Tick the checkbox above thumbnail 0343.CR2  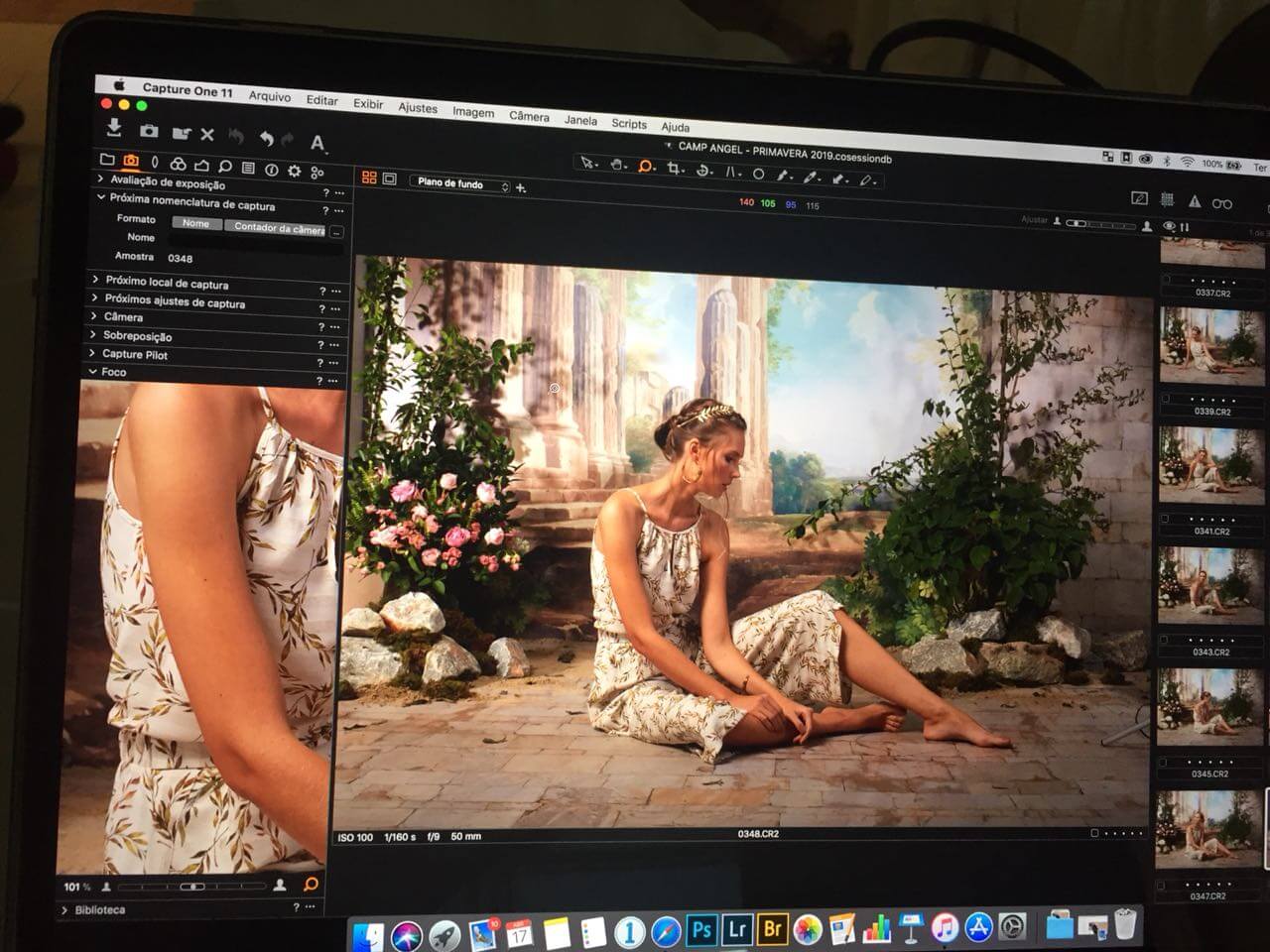[x=1162, y=641]
